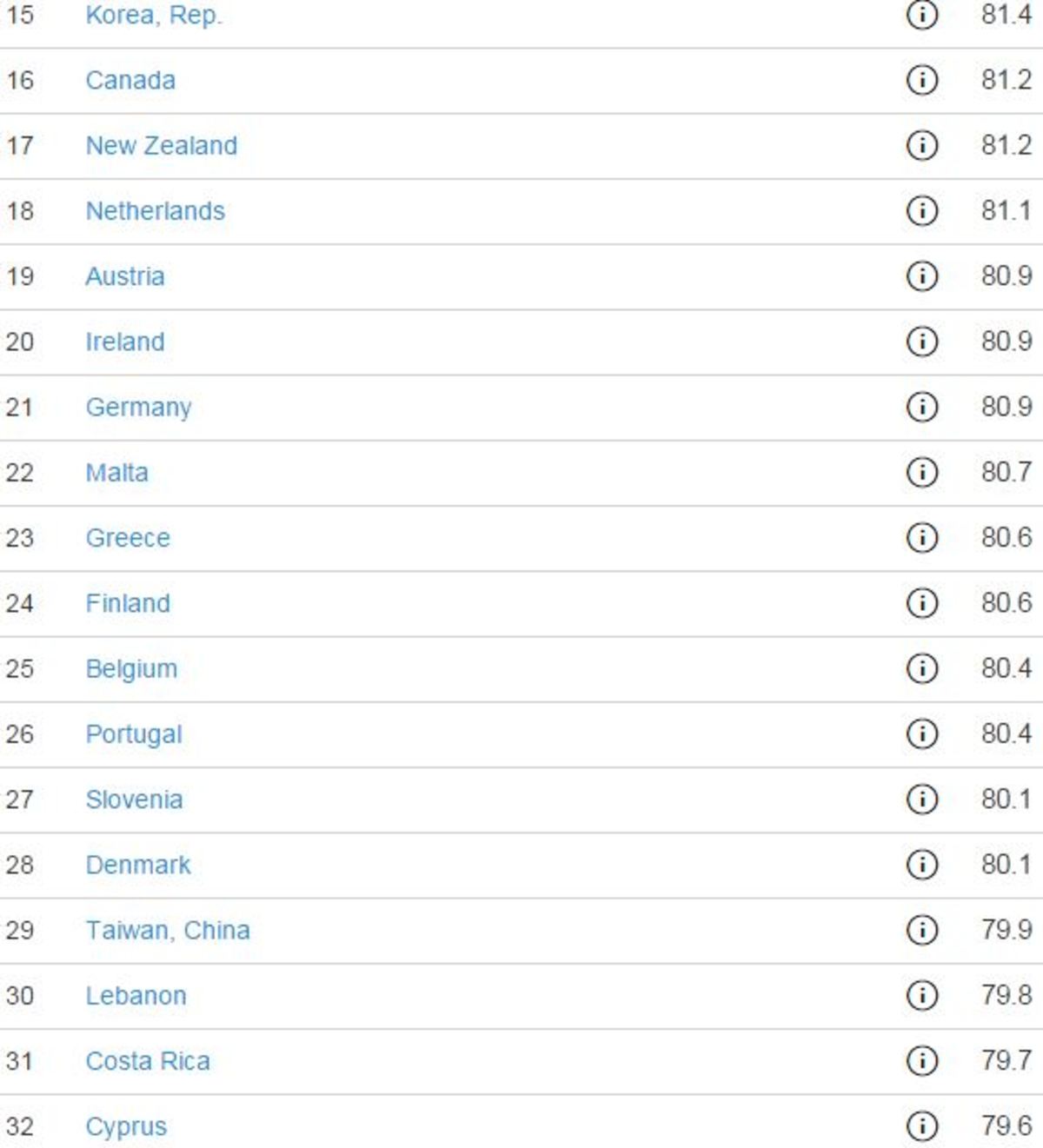The width and height of the screenshot is (1043, 1148).
Task: Select the Denmark country name
Action: 138,865
